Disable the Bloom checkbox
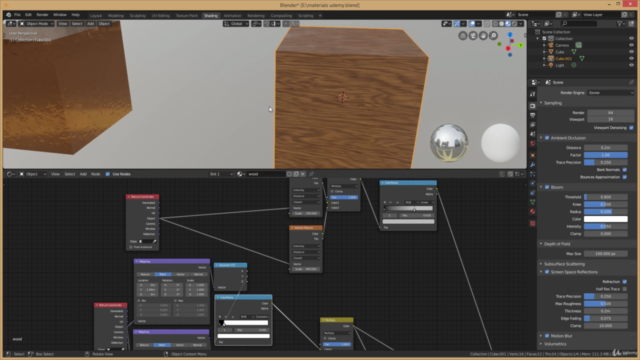640x360 pixels. coord(547,187)
